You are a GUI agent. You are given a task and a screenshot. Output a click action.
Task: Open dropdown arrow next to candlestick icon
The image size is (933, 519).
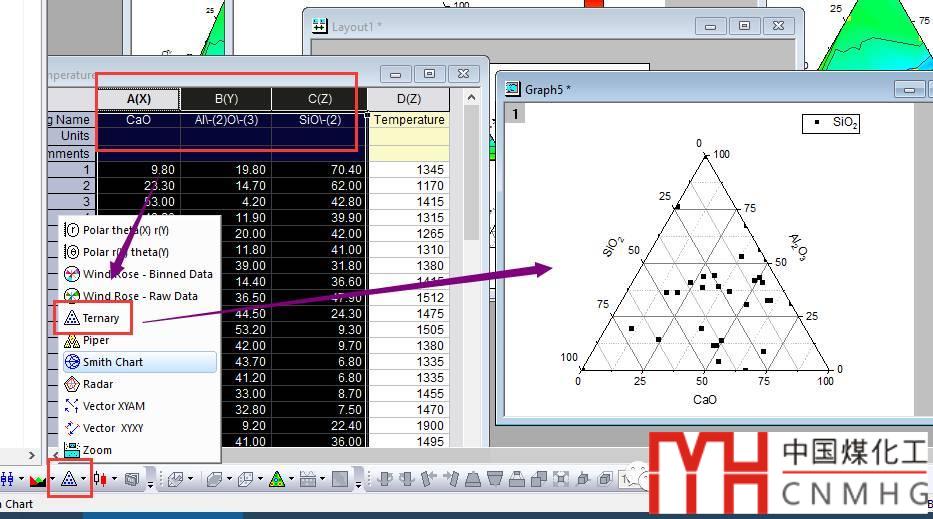click(114, 480)
